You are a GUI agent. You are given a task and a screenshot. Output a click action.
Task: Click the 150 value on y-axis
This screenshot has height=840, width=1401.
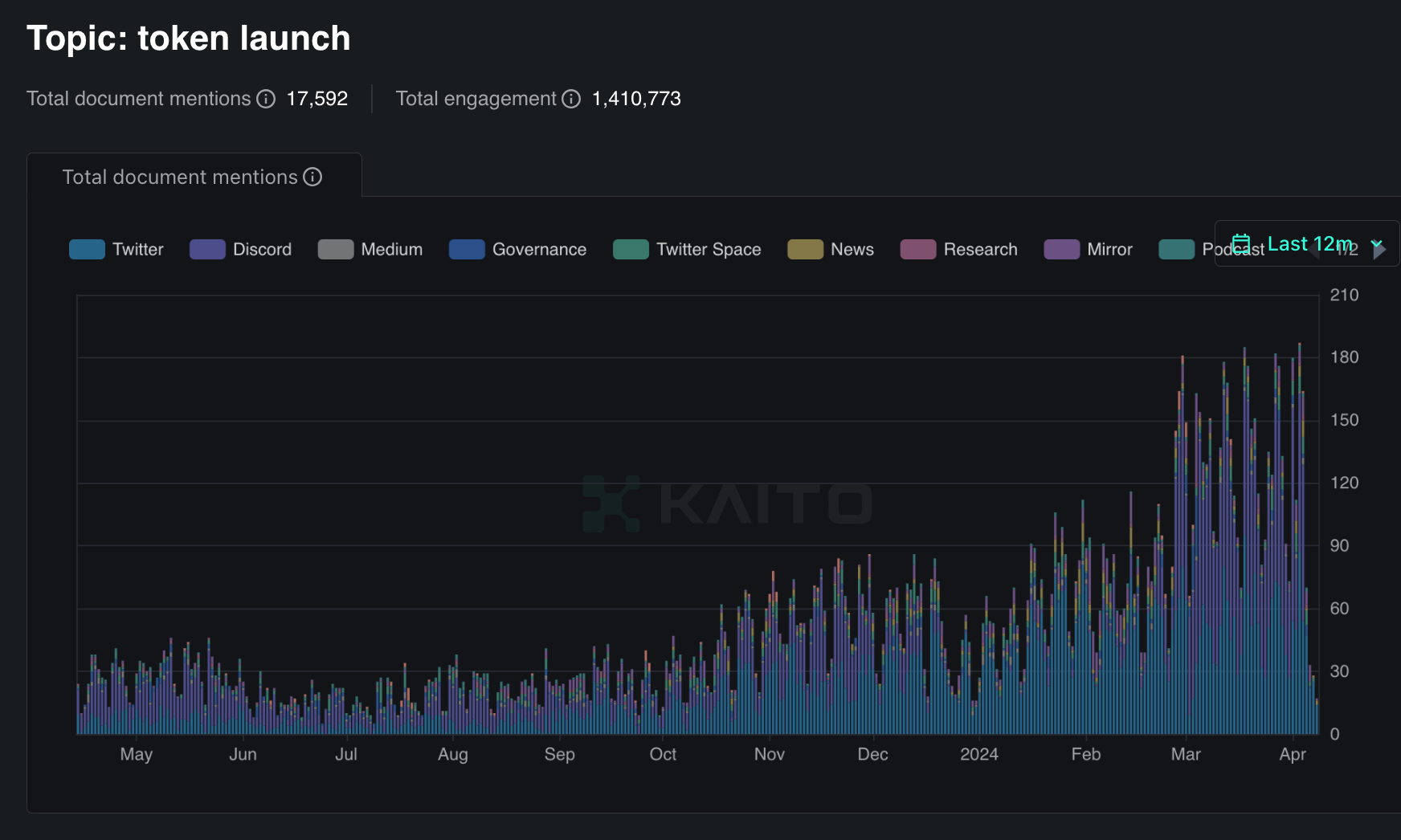click(1344, 420)
